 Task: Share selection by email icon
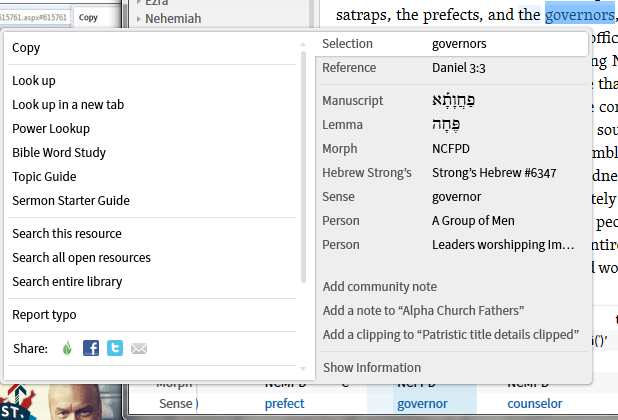139,349
